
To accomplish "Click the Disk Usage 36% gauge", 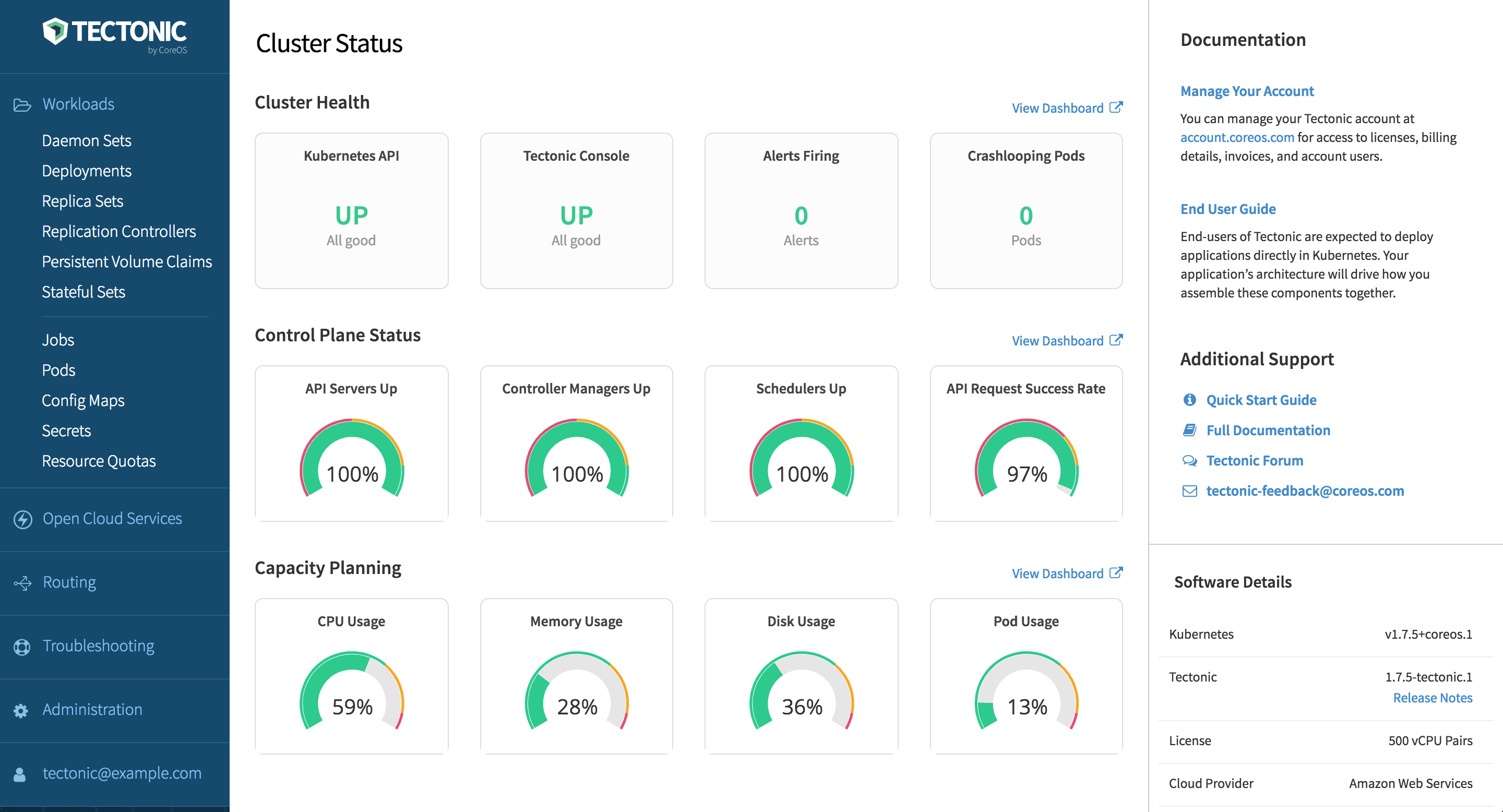I will coord(801,690).
